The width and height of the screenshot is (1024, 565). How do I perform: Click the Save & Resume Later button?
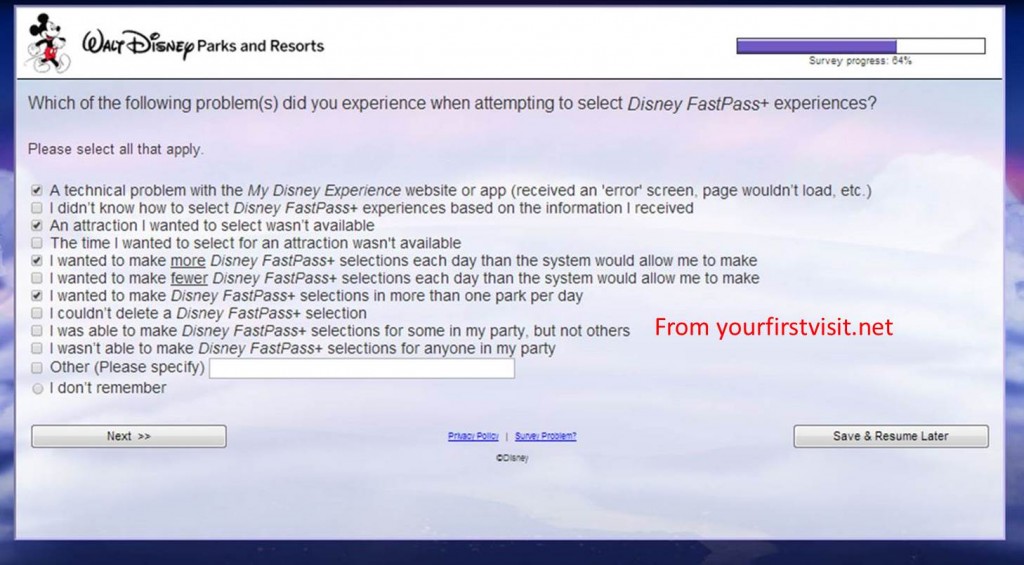click(x=891, y=436)
